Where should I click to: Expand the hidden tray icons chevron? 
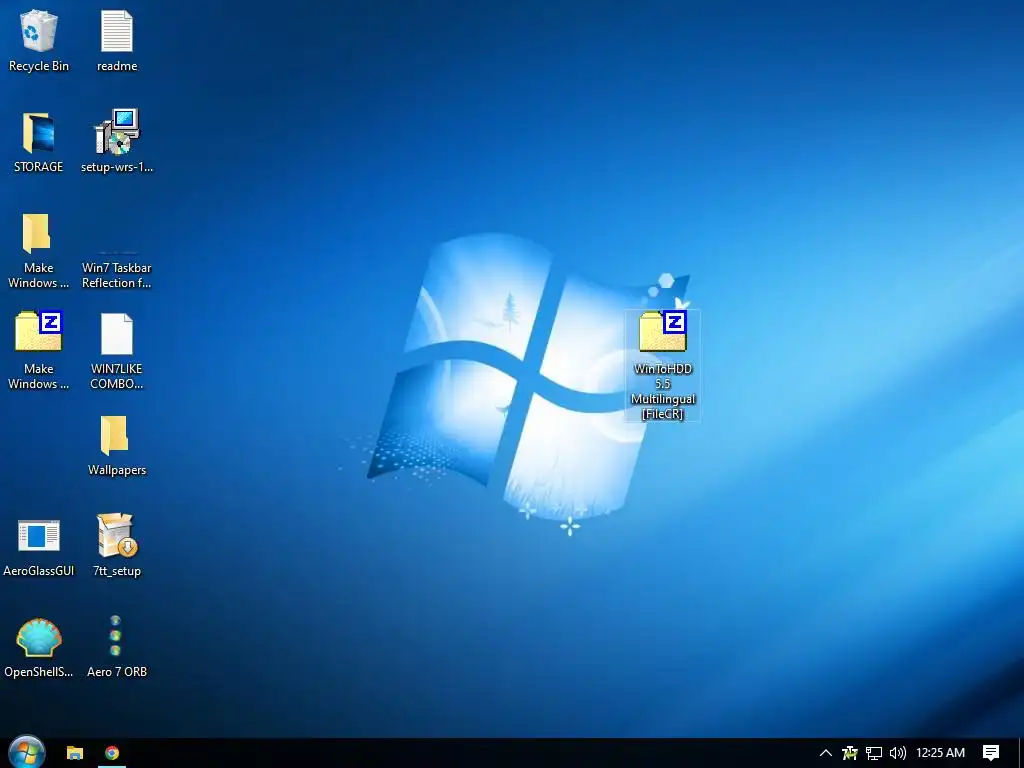(x=825, y=753)
